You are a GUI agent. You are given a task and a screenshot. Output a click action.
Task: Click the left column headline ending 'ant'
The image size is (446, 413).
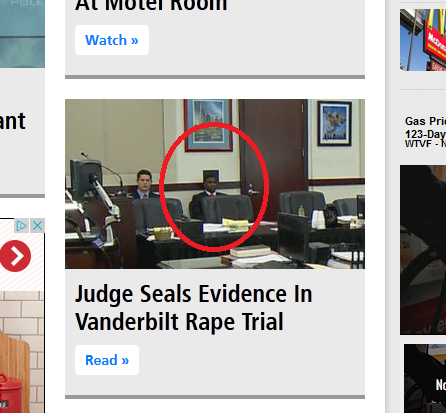click(x=13, y=121)
